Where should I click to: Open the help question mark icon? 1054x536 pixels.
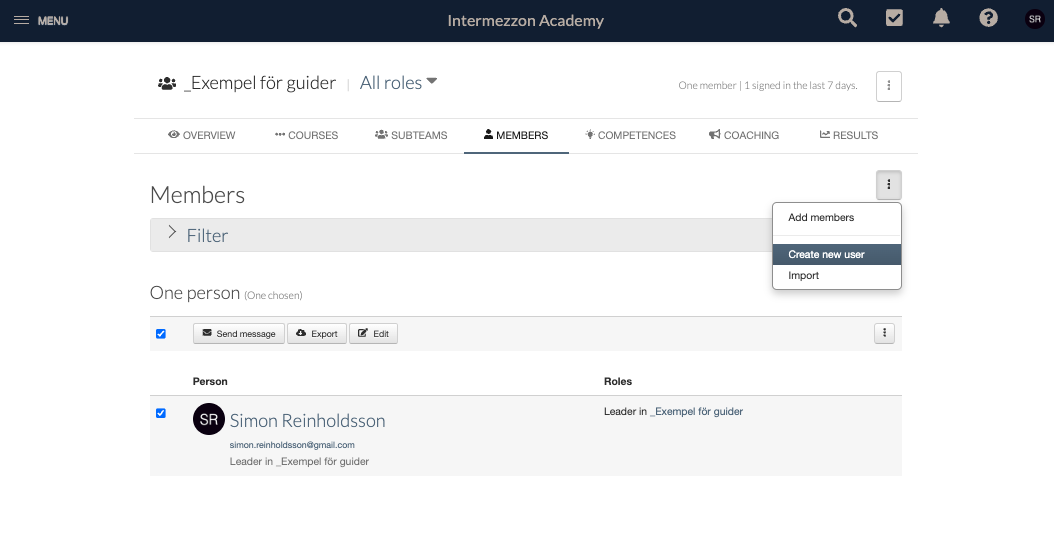coord(988,18)
